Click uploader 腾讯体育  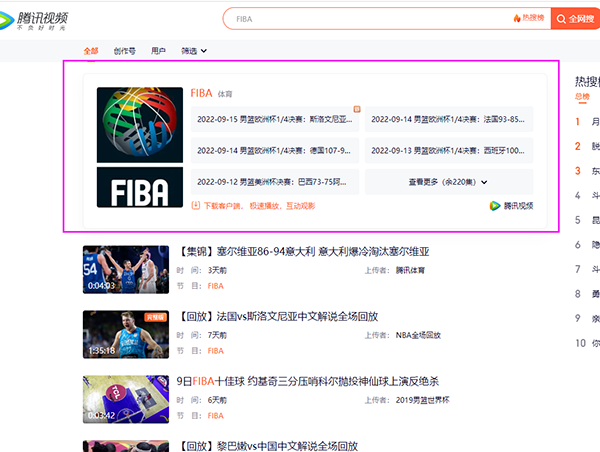(410, 270)
